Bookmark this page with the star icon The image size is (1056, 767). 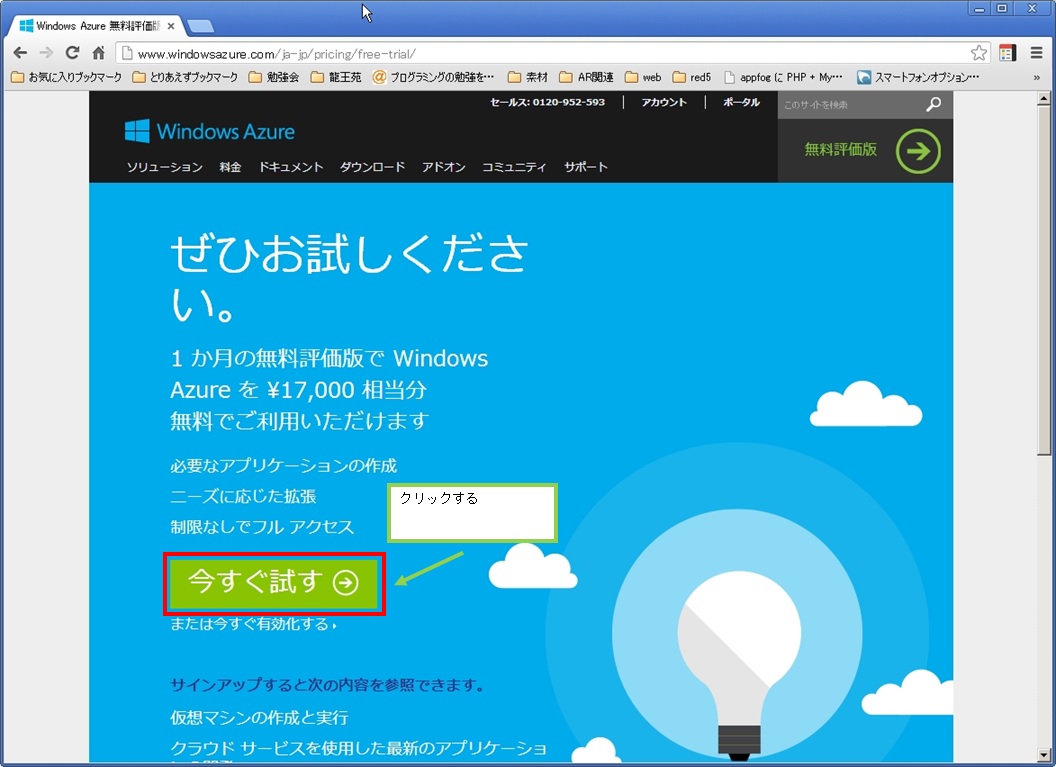(x=979, y=53)
